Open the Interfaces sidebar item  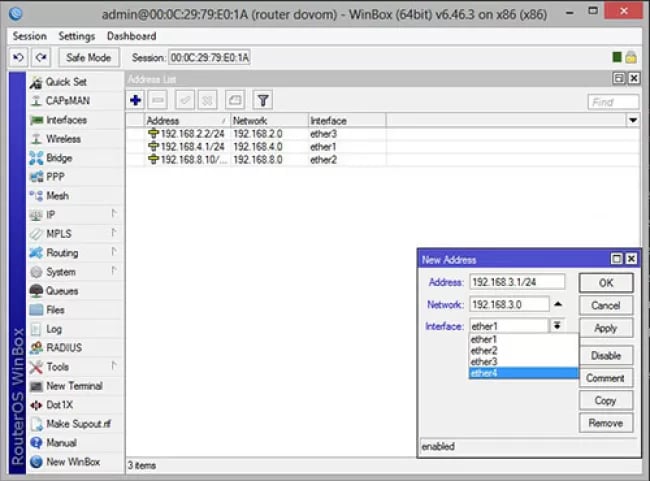point(66,120)
